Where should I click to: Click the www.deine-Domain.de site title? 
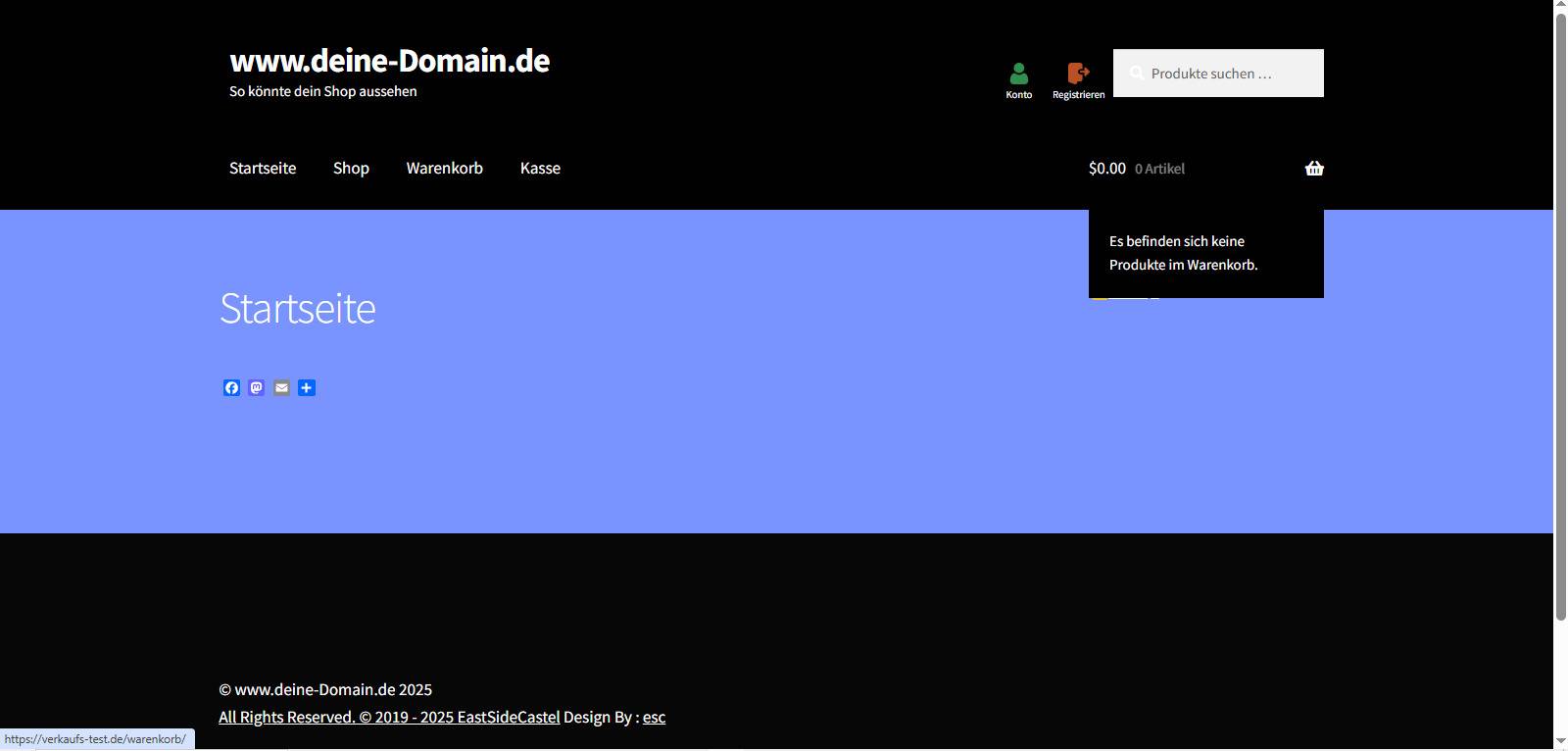(389, 61)
